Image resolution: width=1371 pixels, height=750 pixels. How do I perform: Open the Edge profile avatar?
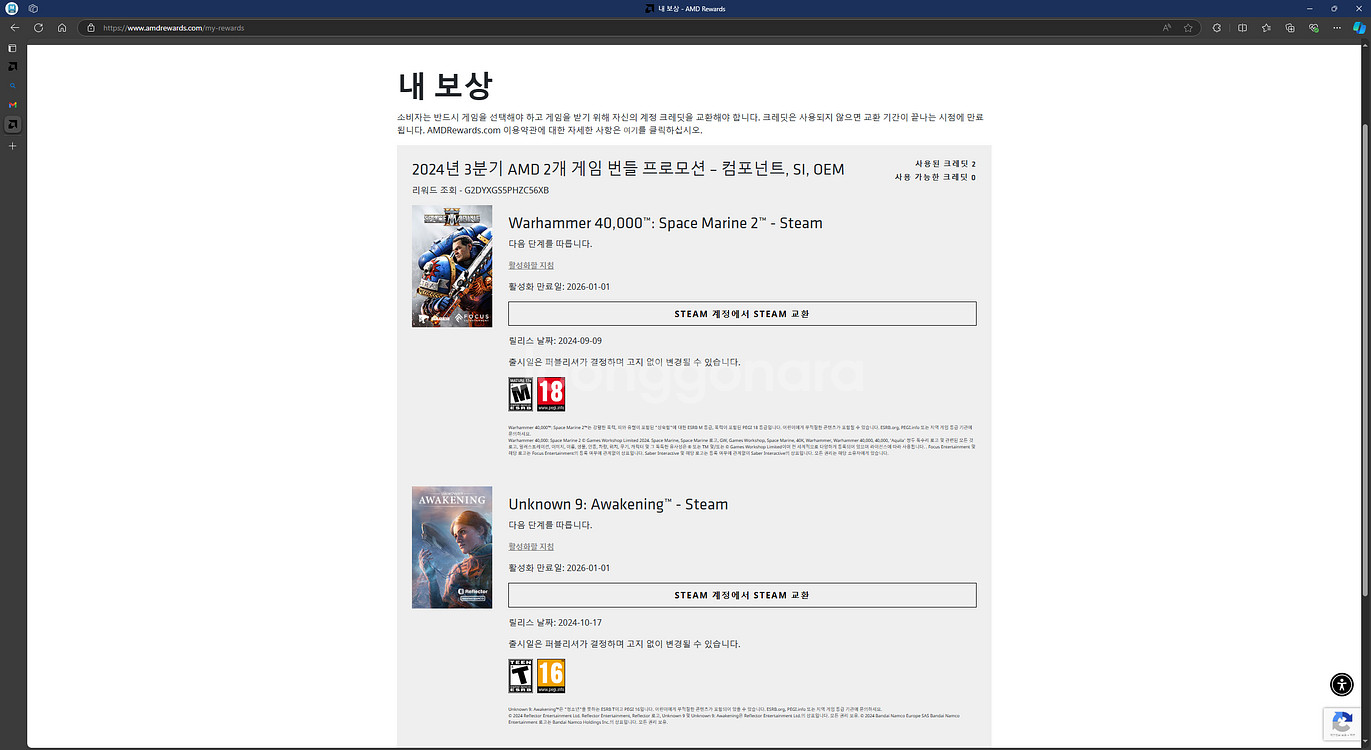click(x=12, y=8)
